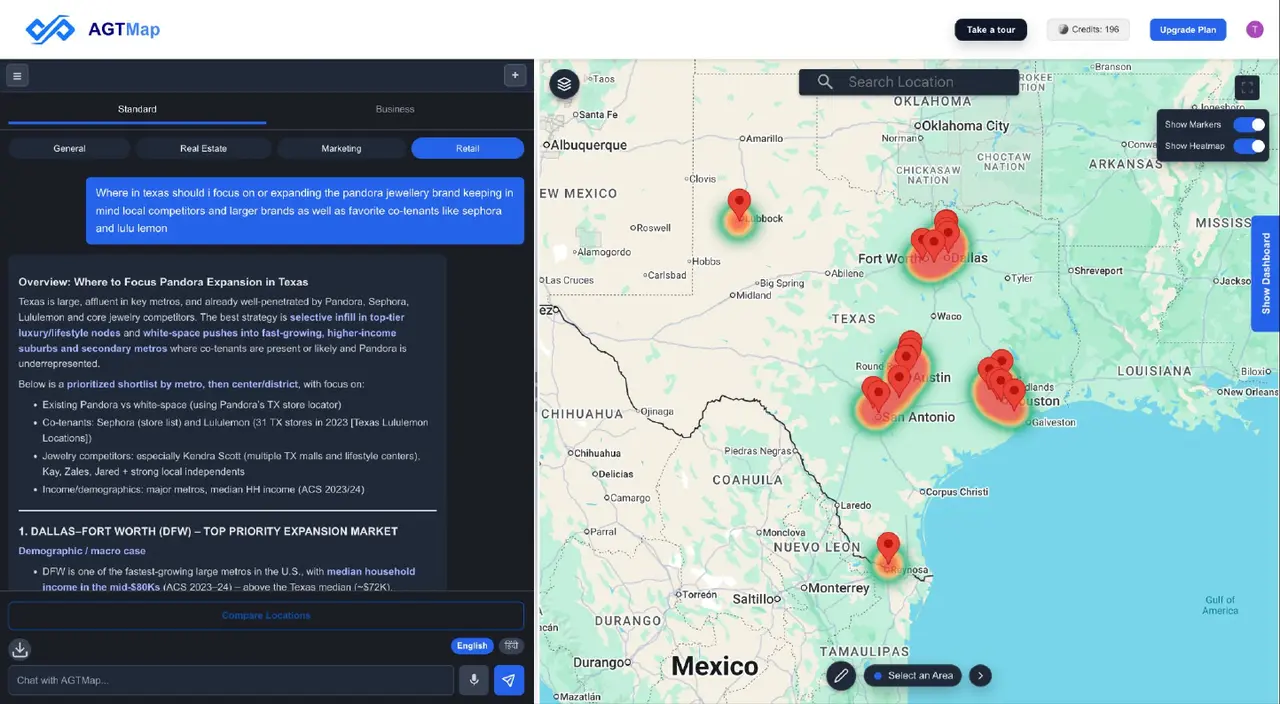Open the Show Dashboard side panel

tap(1266, 273)
